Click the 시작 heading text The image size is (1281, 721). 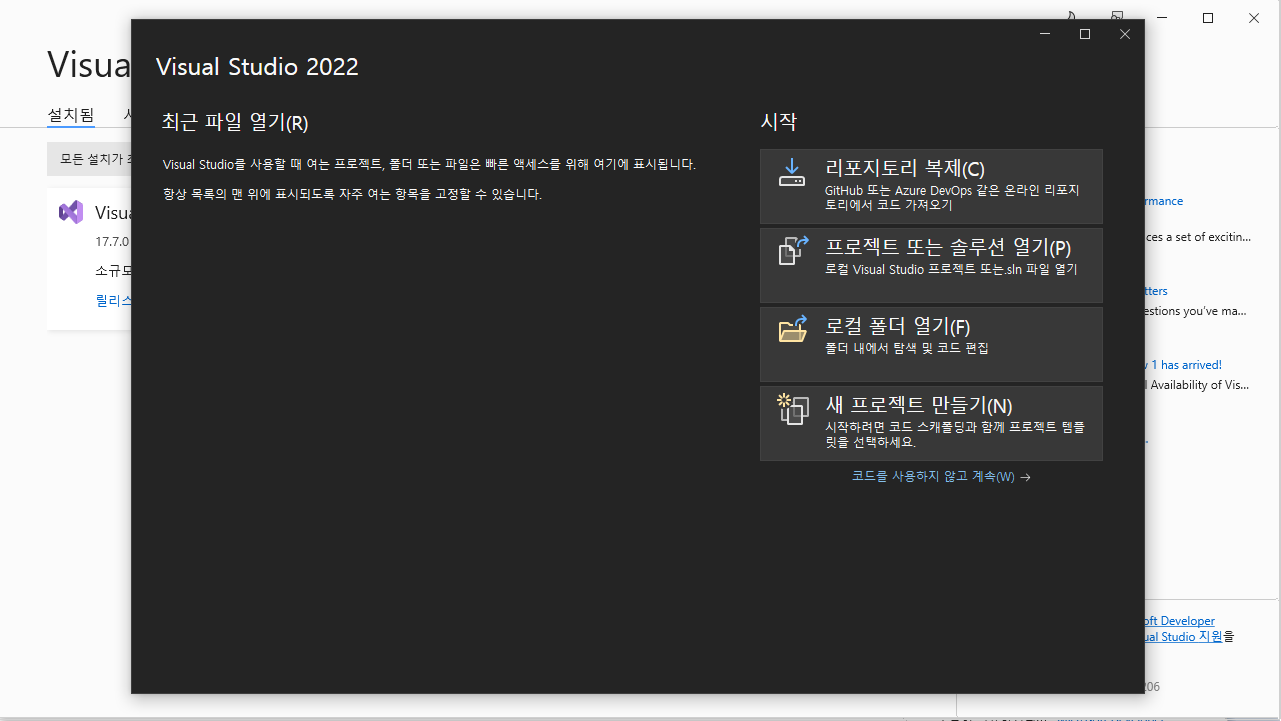pos(779,122)
